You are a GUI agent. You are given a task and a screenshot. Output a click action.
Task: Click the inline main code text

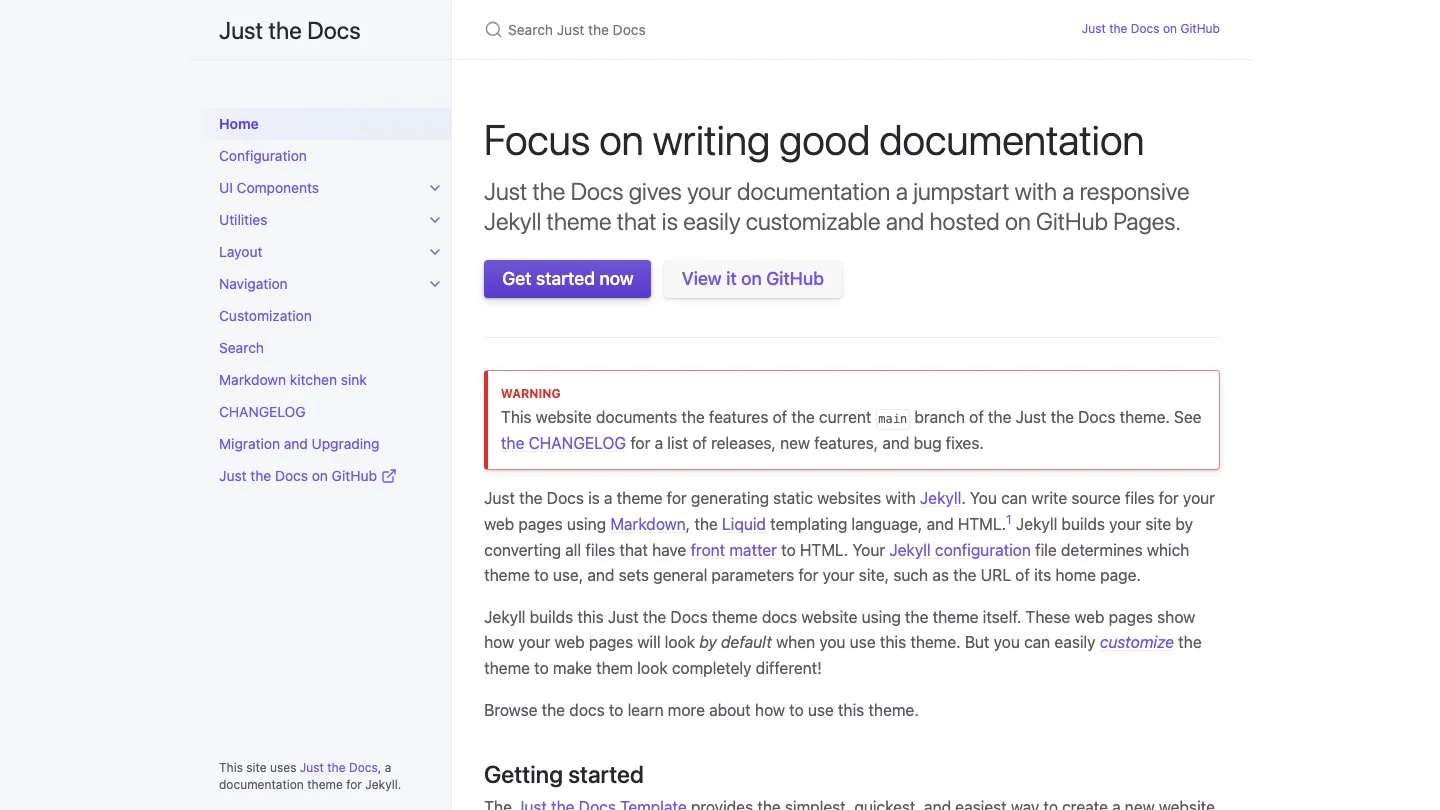click(x=892, y=418)
